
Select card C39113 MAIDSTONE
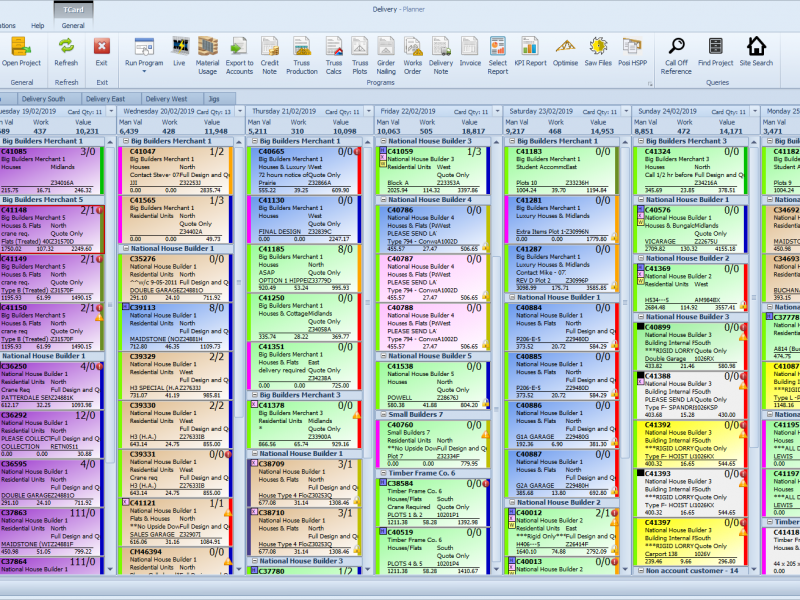pyautogui.click(x=176, y=327)
